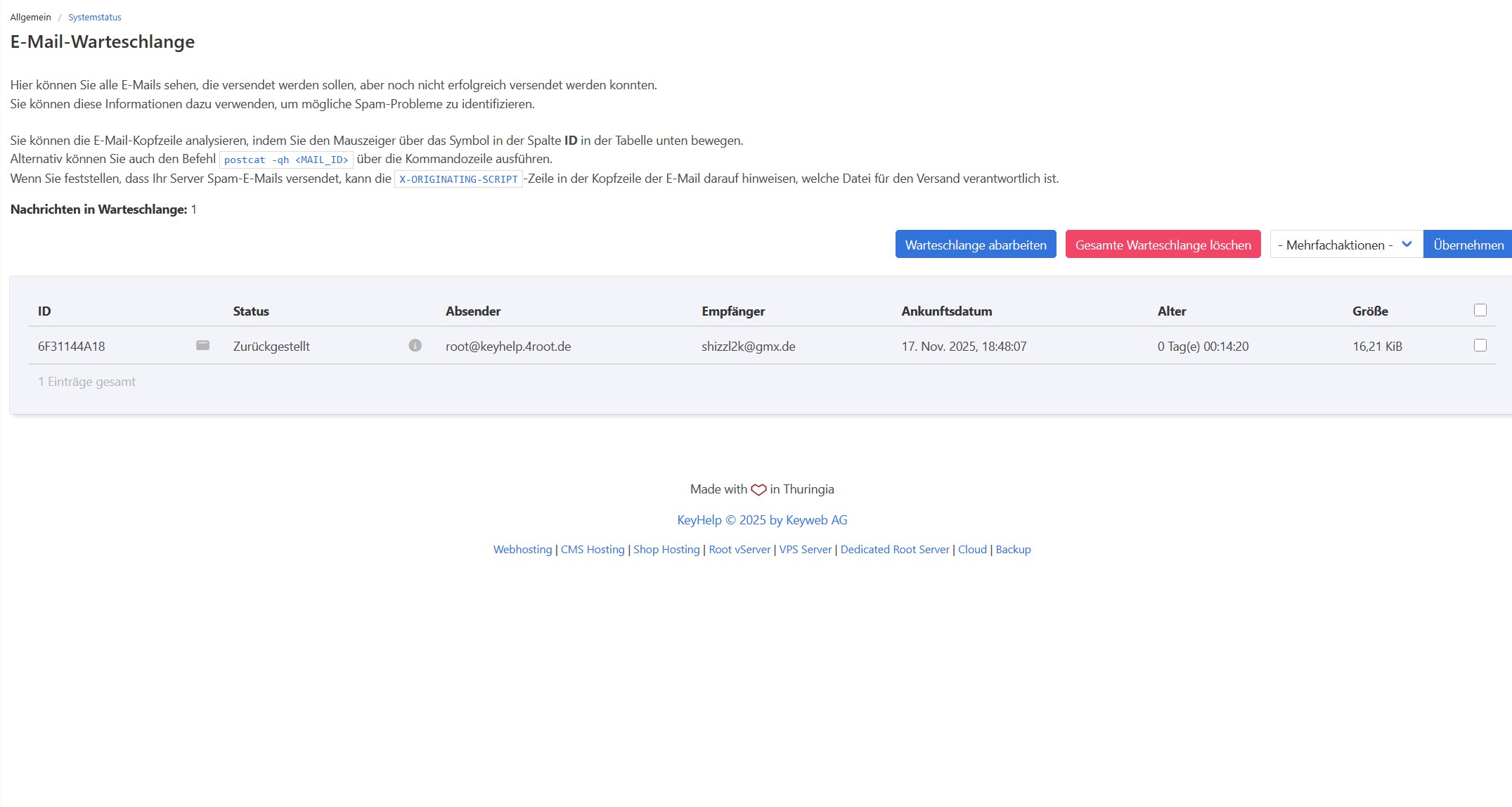Click the Status column header
Image resolution: width=1512 pixels, height=807 pixels.
pos(251,311)
